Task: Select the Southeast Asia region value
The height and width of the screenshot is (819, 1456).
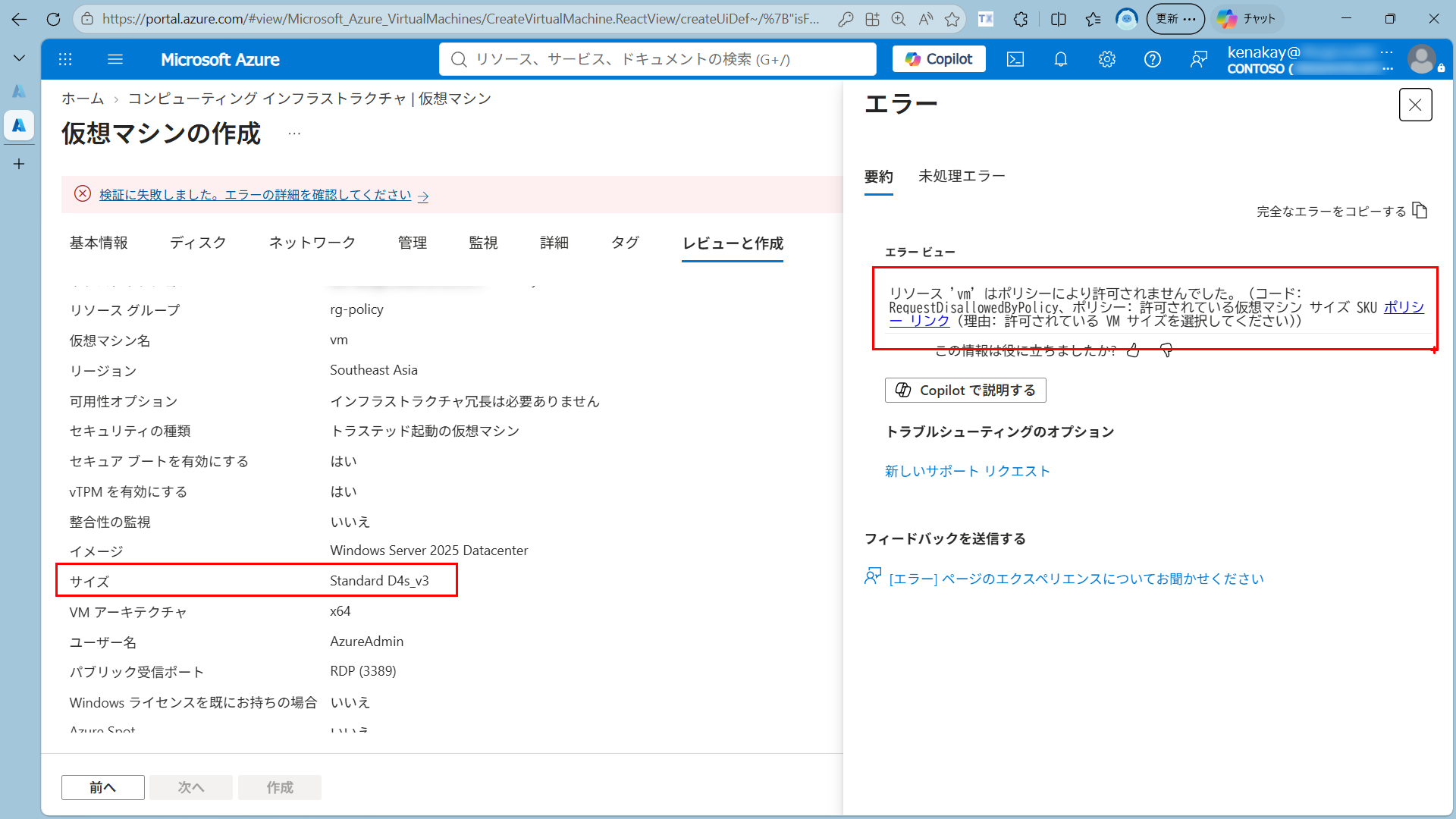Action: 374,370
